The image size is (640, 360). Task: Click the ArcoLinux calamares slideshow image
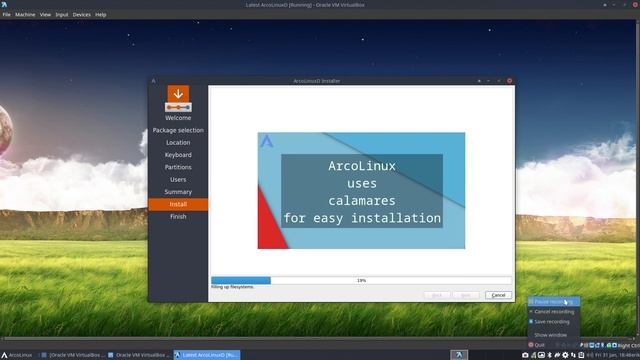[361, 191]
